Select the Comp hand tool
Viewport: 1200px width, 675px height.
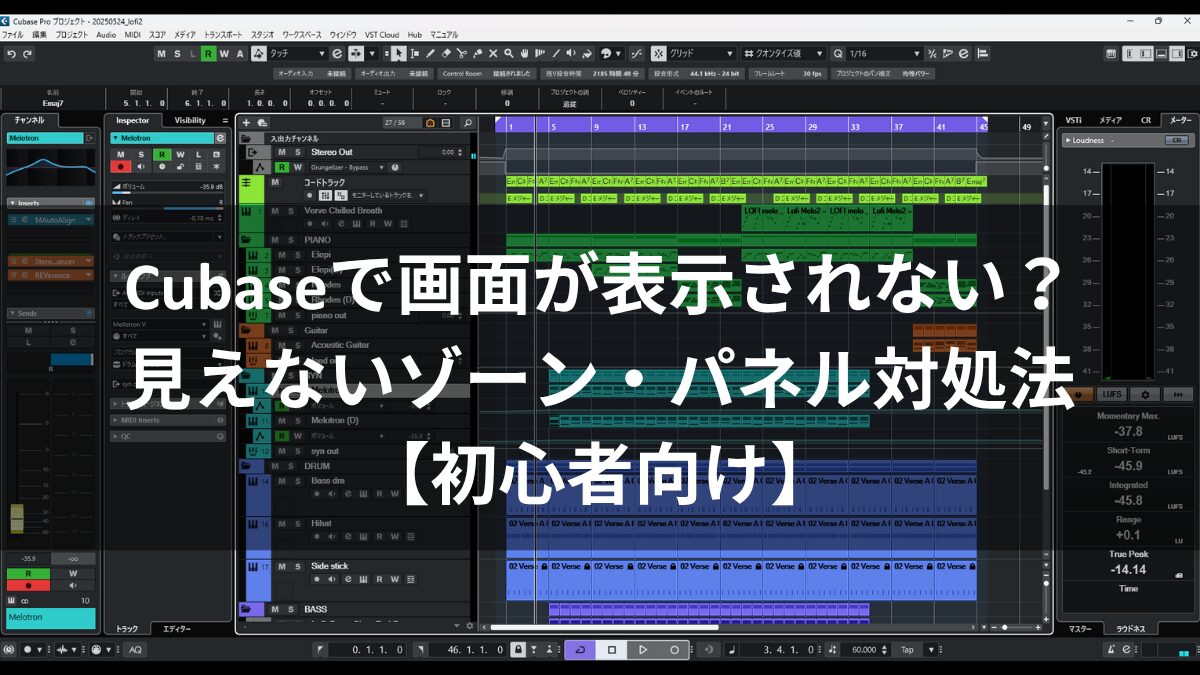point(525,53)
